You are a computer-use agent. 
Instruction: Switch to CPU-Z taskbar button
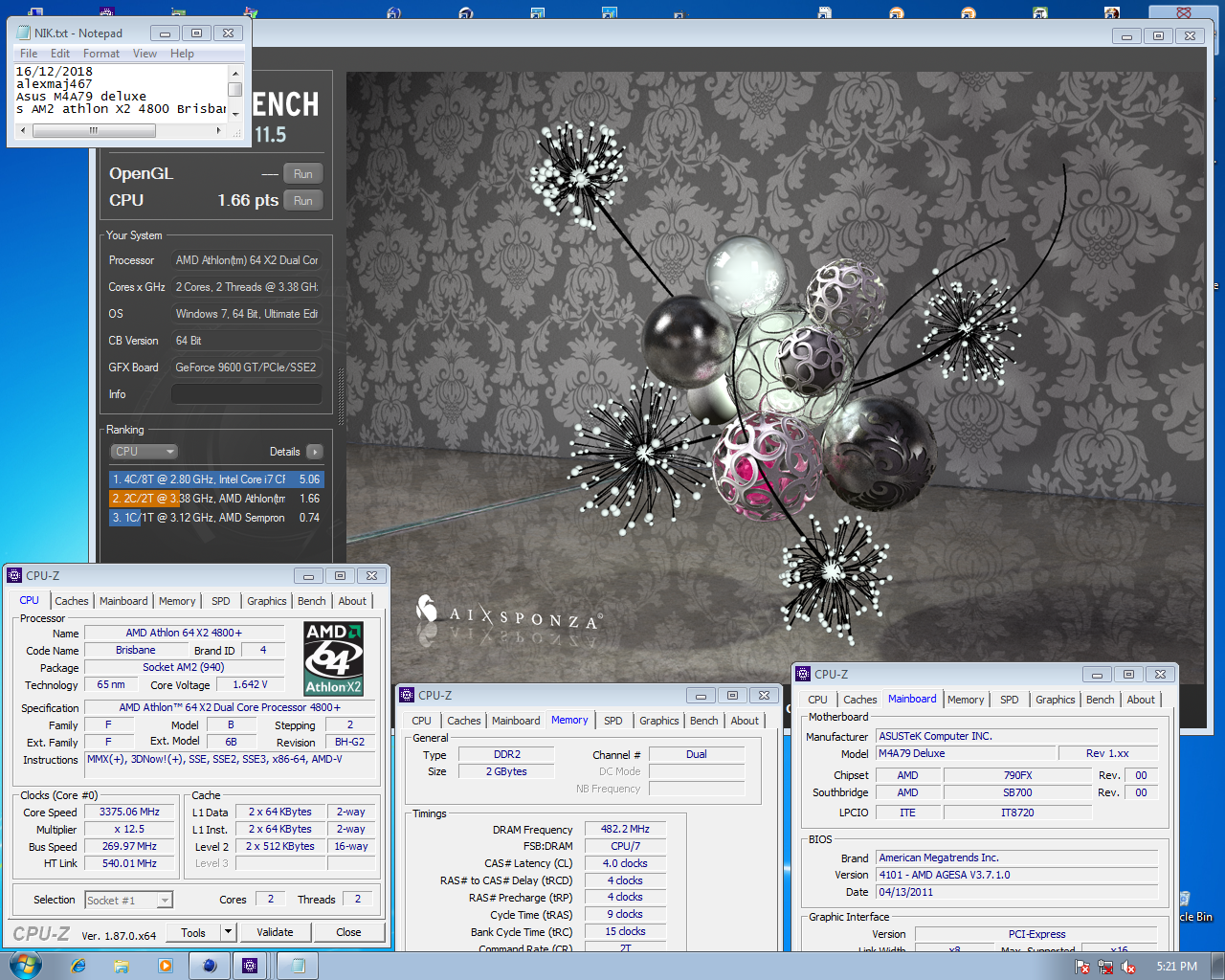(x=250, y=966)
